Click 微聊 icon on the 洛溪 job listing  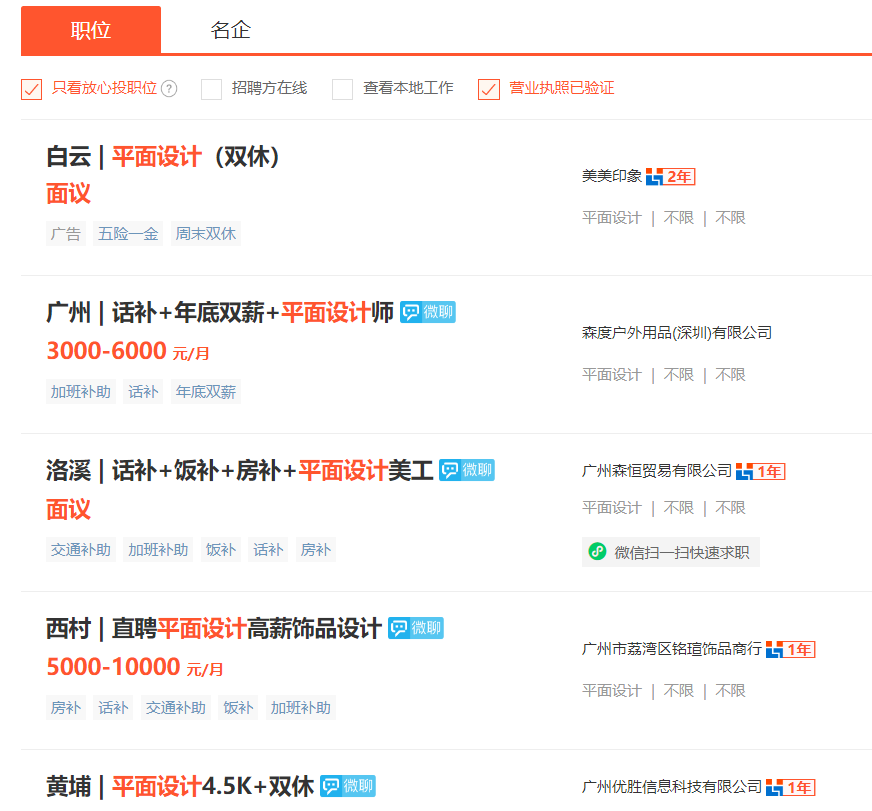coord(467,470)
